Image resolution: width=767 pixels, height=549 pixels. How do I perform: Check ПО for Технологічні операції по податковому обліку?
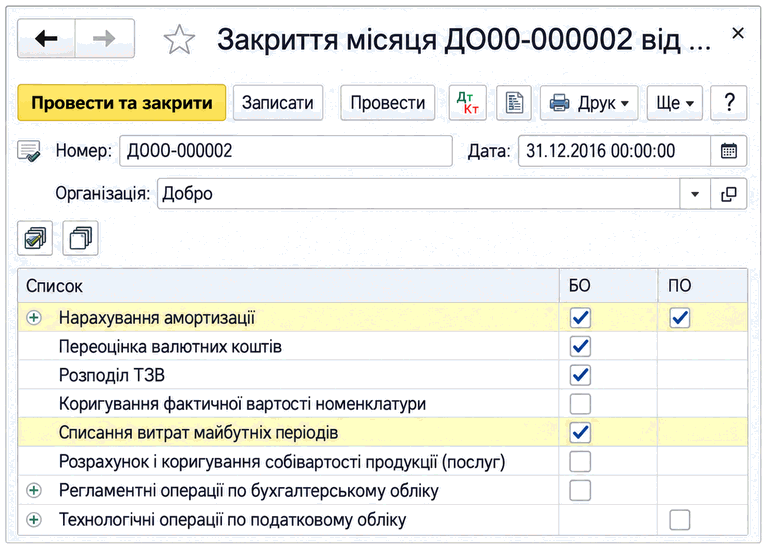click(679, 519)
